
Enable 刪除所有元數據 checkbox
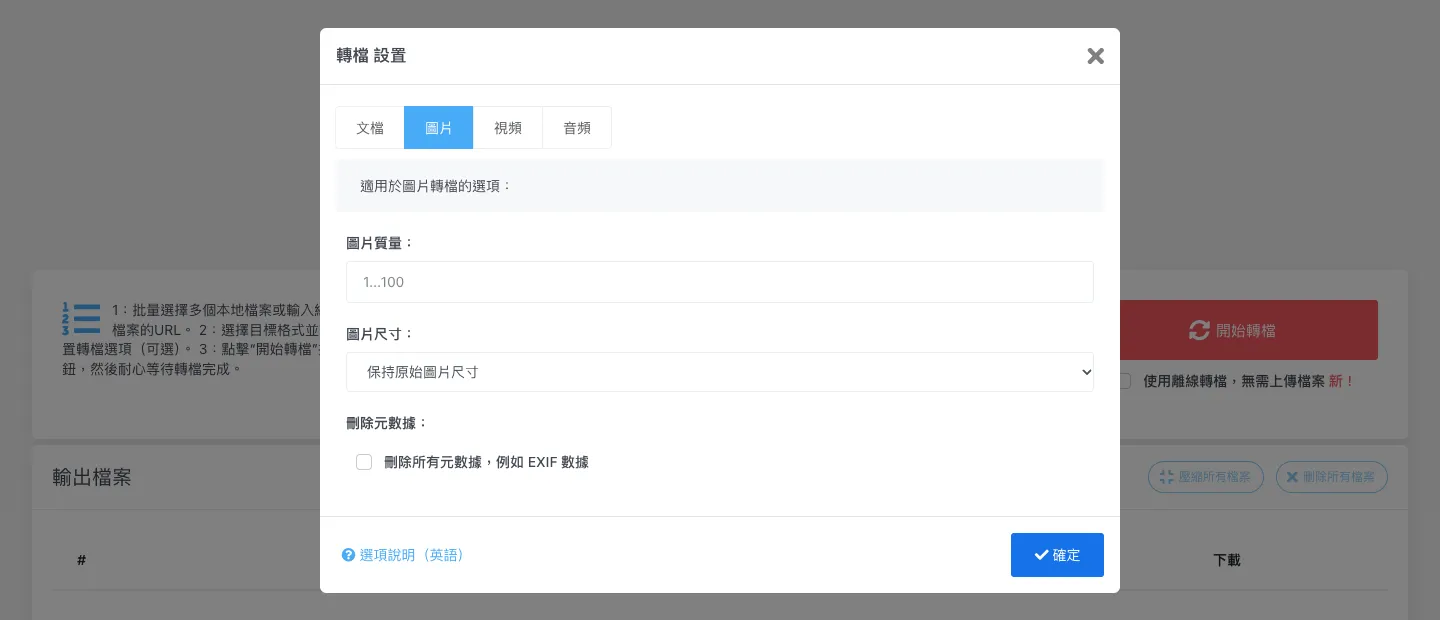click(364, 462)
